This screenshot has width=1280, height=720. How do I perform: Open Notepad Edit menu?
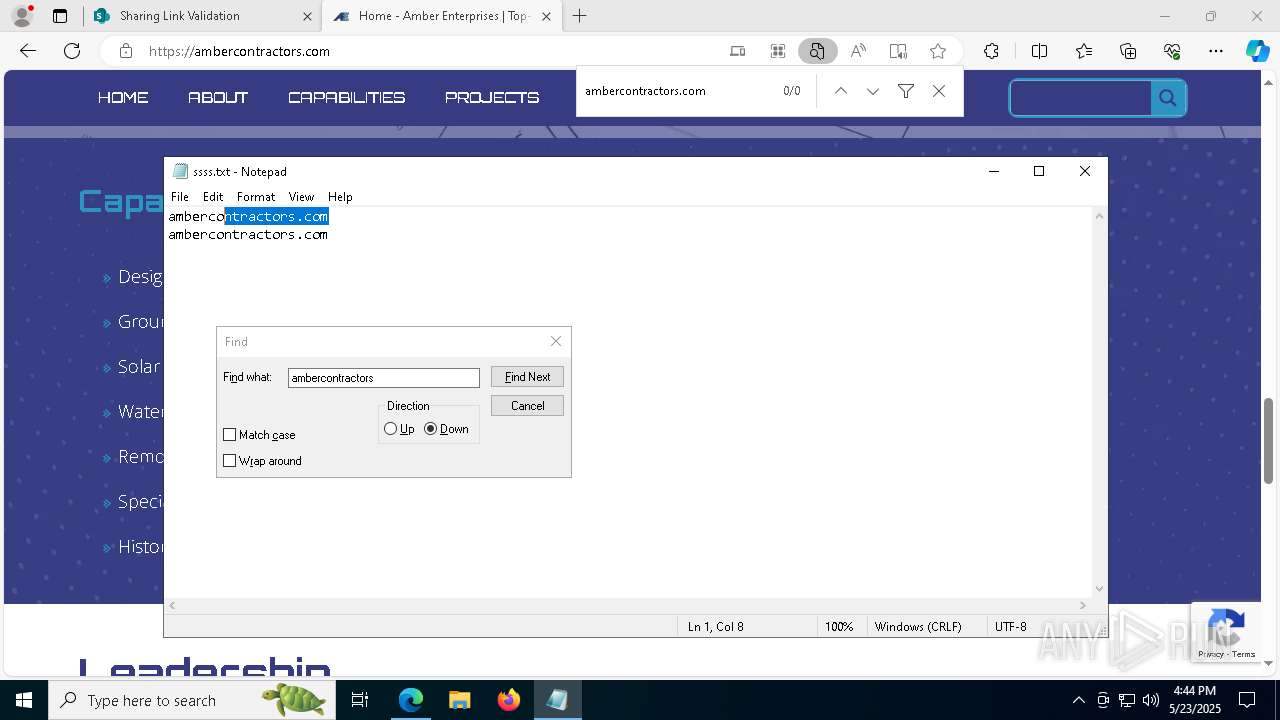pos(213,197)
